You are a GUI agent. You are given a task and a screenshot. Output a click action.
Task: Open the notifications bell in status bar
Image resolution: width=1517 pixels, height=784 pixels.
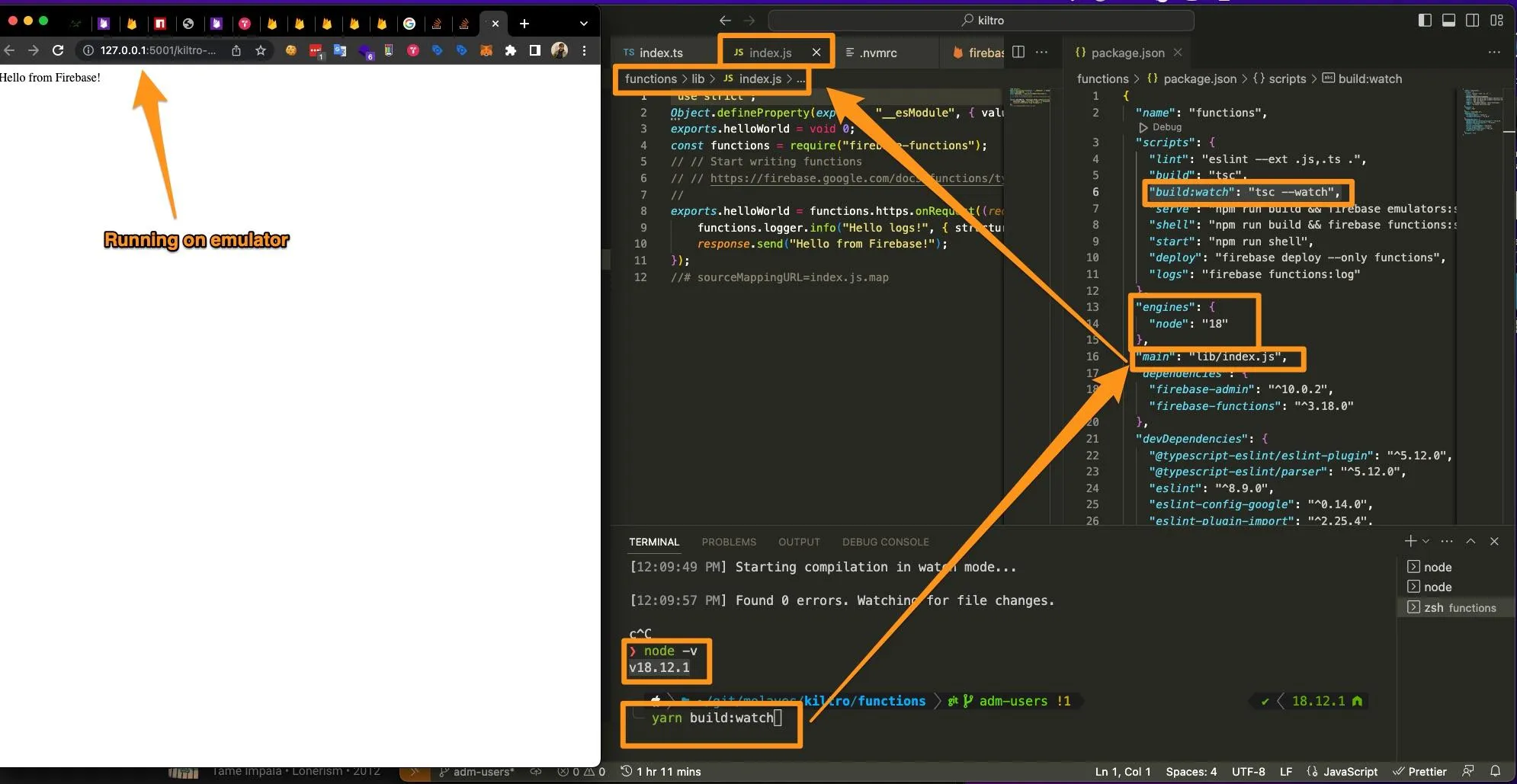point(1495,771)
